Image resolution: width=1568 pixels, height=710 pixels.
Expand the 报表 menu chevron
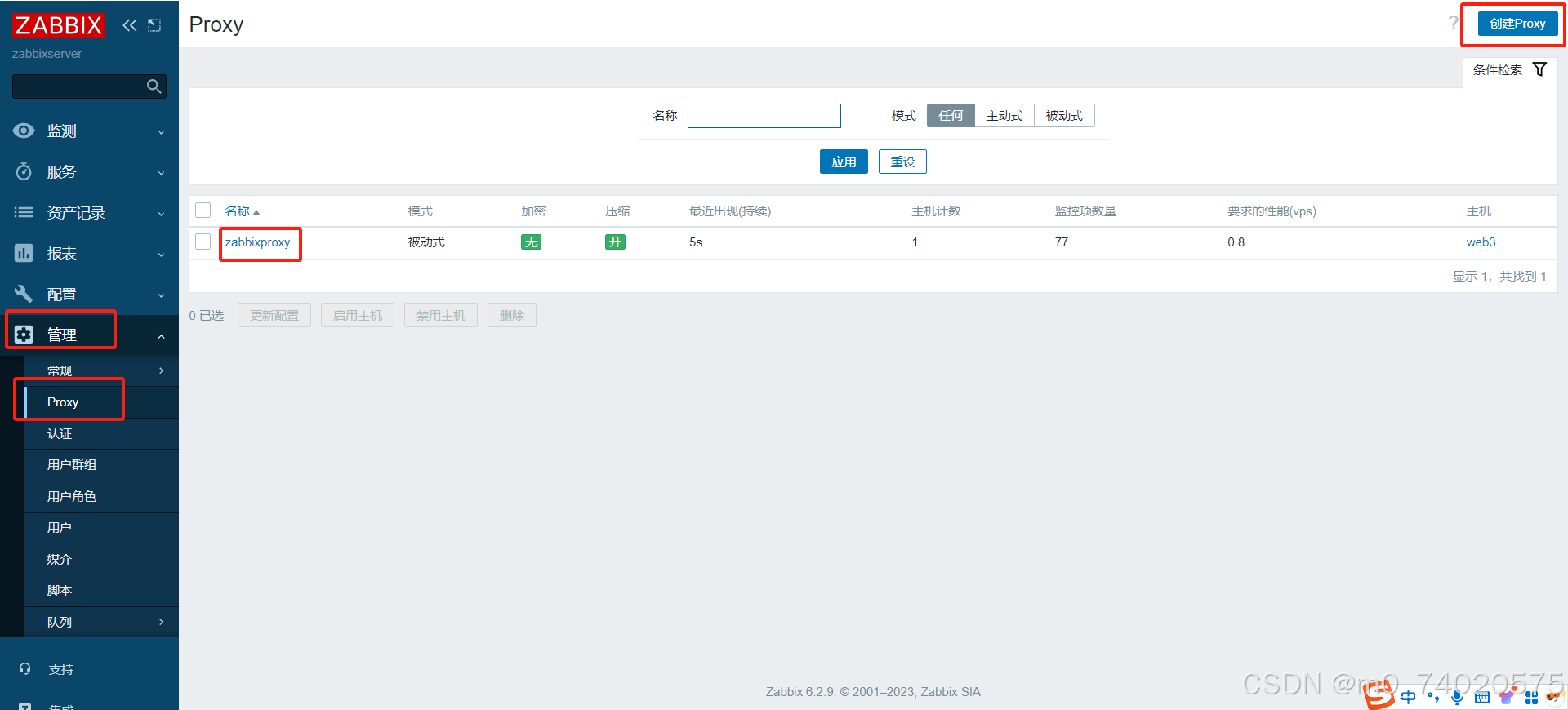(x=161, y=255)
